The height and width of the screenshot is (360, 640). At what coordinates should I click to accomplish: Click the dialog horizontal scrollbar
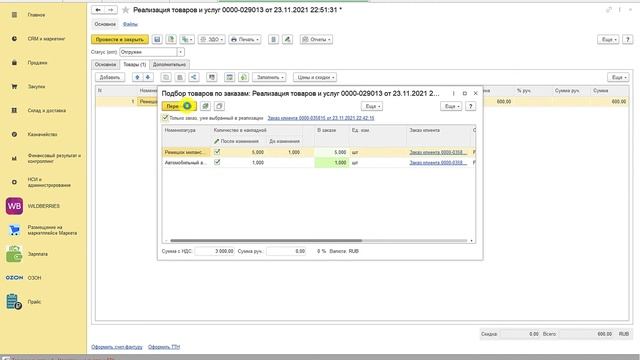click(266, 241)
